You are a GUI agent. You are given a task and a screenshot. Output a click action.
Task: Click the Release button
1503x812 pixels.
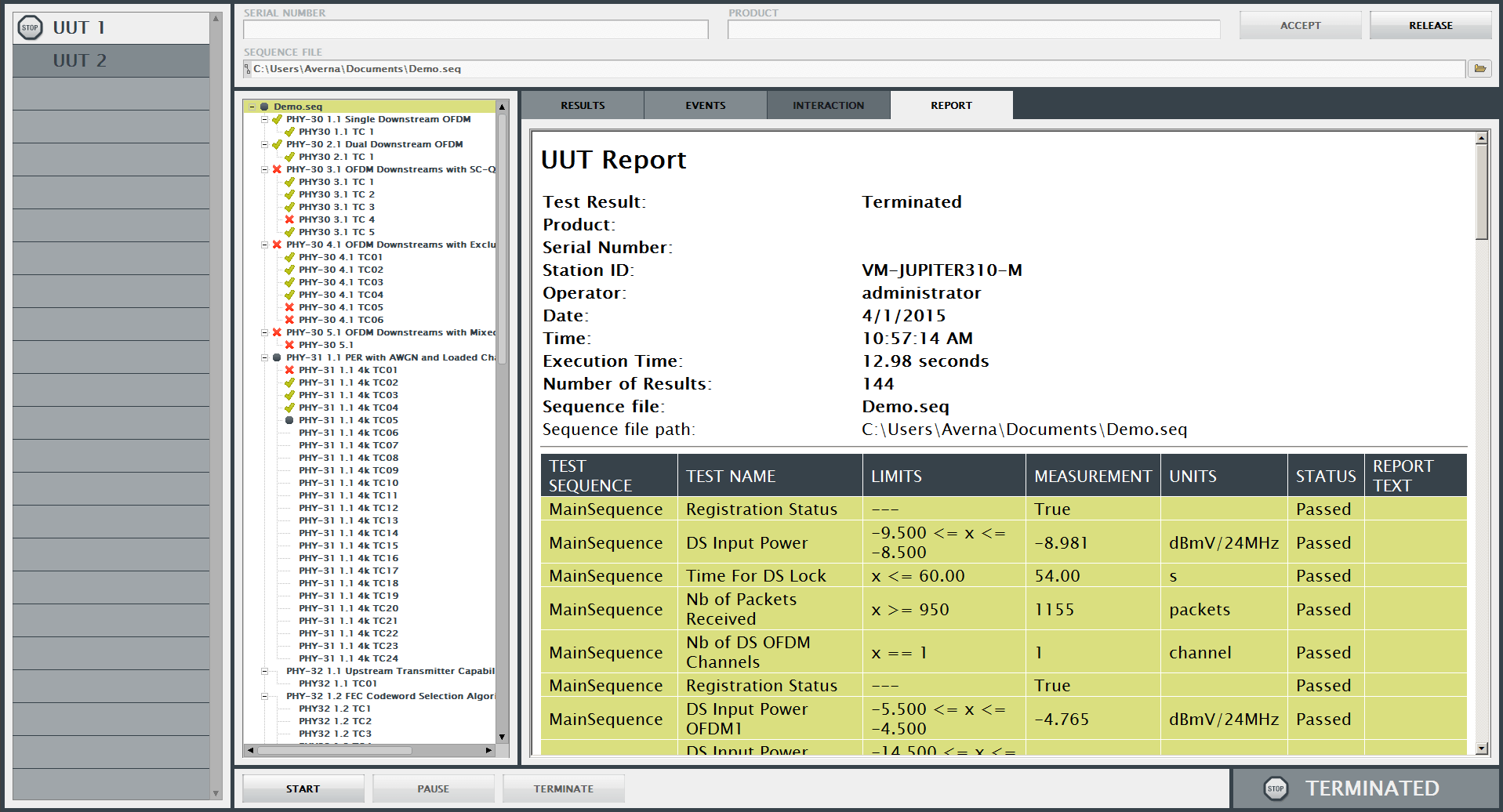[1430, 26]
